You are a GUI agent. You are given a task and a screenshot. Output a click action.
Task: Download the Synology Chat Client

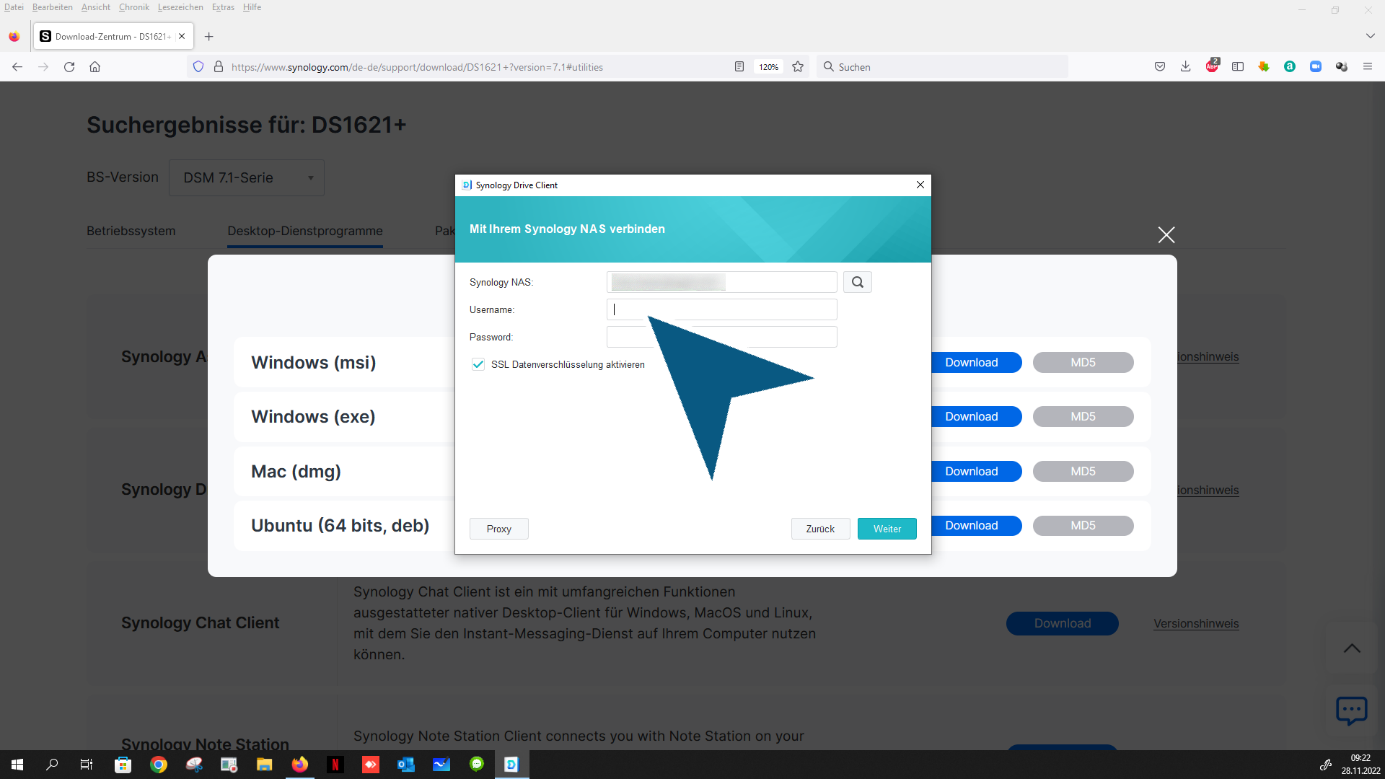click(x=1062, y=623)
